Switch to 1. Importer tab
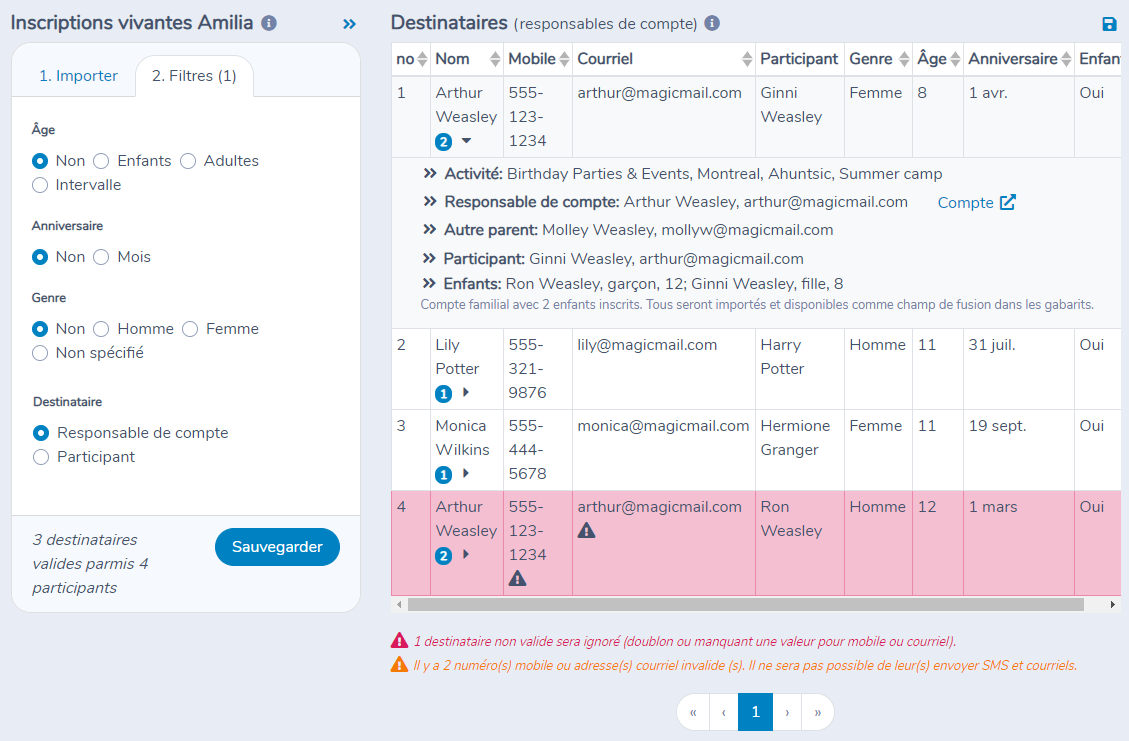The width and height of the screenshot is (1129, 741). 78,76
